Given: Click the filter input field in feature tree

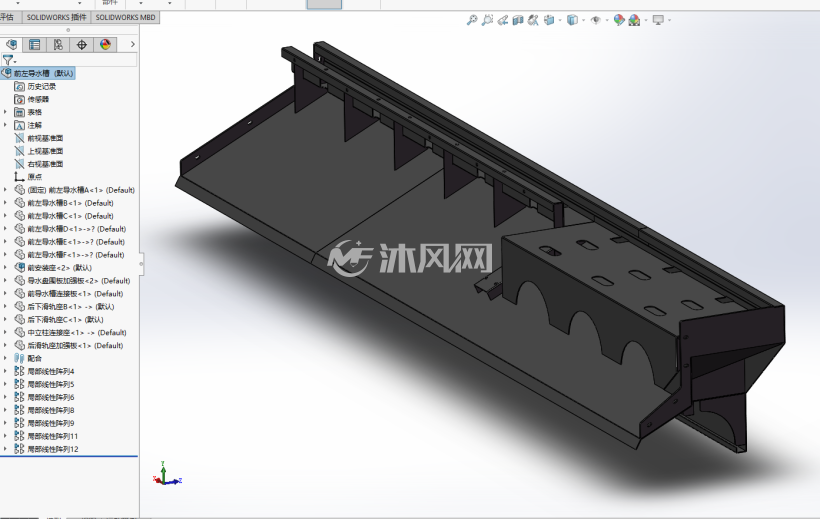Looking at the screenshot, I should [76, 60].
